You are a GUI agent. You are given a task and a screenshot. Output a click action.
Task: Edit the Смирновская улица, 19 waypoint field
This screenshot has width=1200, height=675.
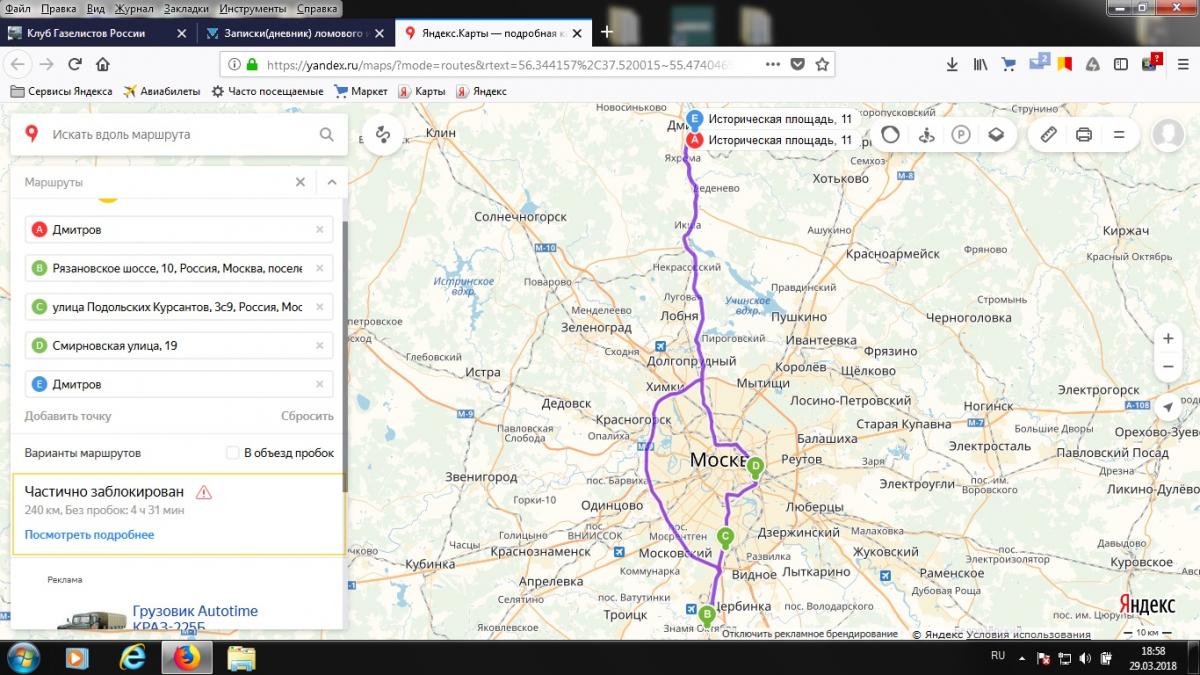(179, 346)
